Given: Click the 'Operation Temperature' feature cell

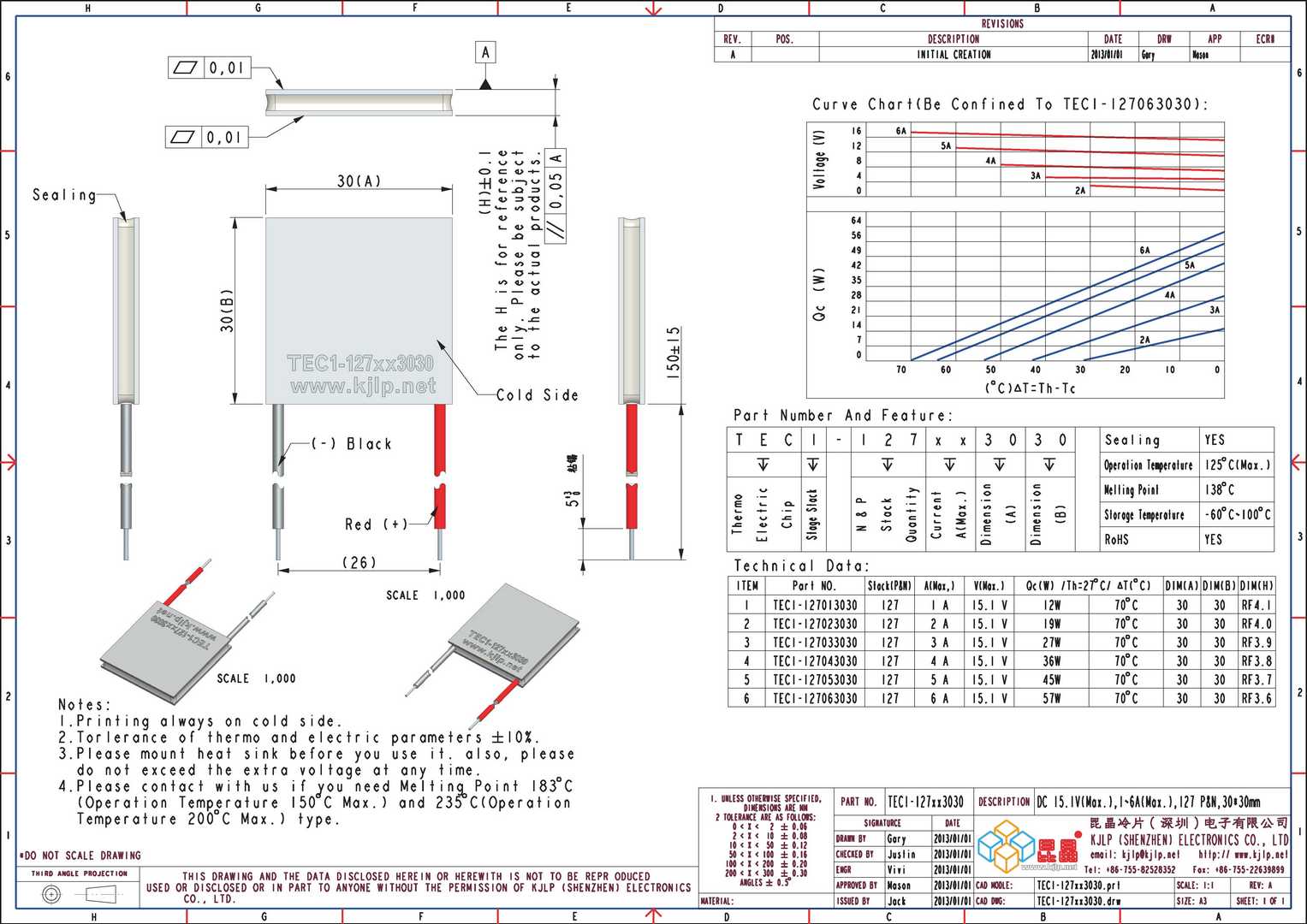Looking at the screenshot, I should coord(1148,465).
